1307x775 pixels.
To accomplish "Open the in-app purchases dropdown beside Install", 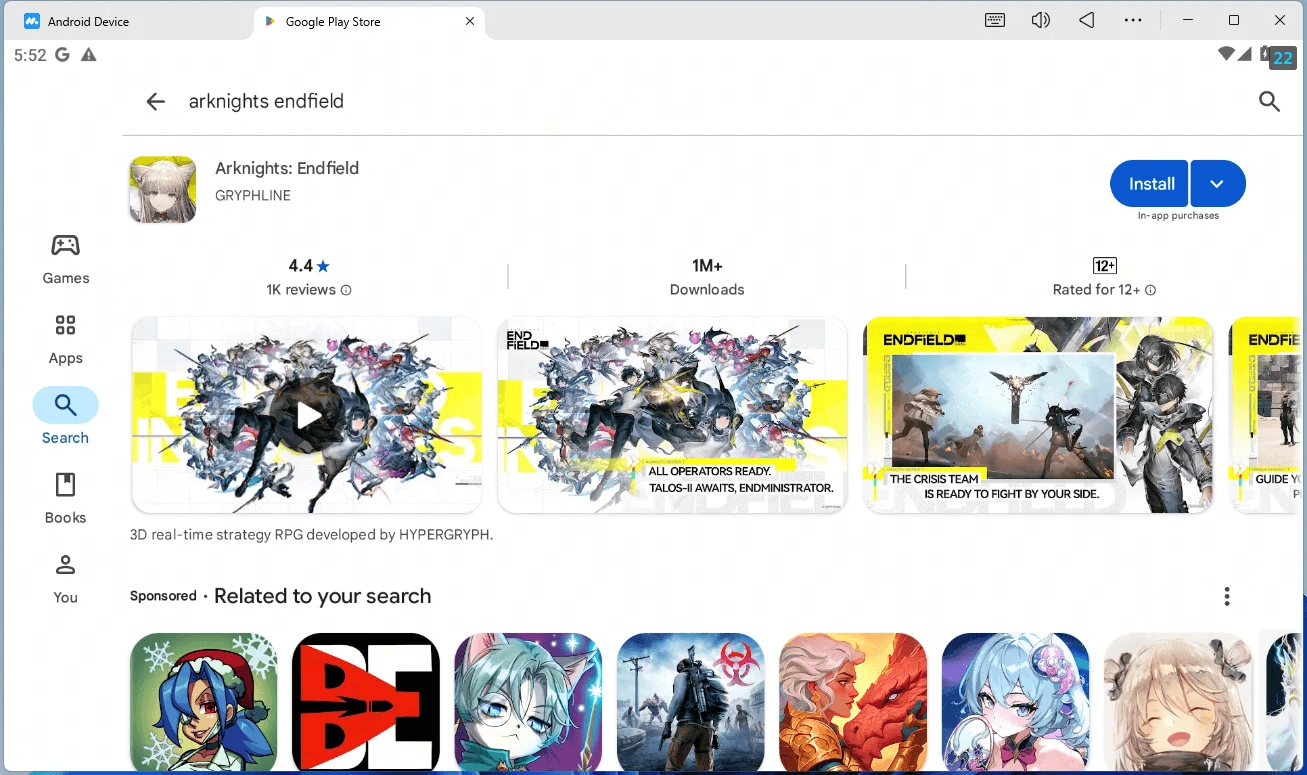I will point(1217,183).
